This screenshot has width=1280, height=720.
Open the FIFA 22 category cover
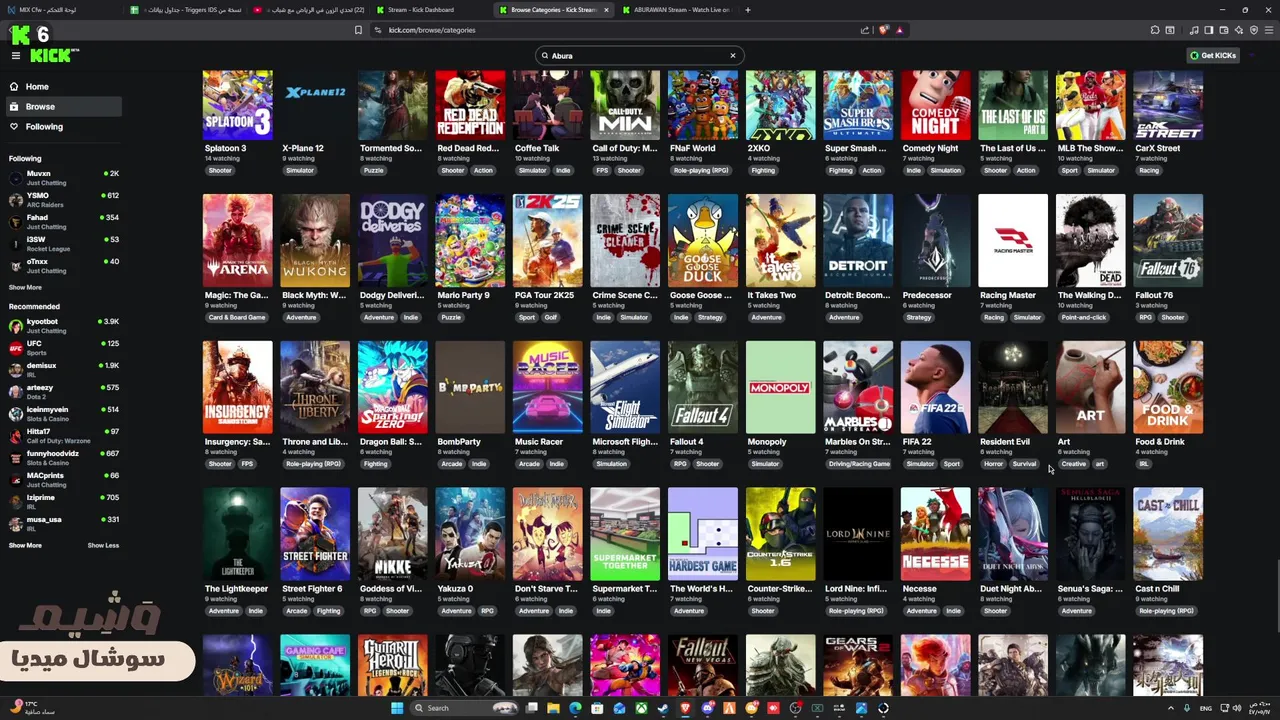pyautogui.click(x=935, y=387)
